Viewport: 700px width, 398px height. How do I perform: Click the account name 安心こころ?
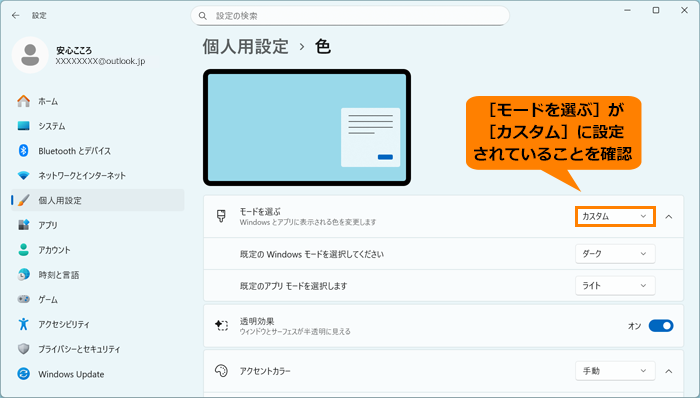[74, 50]
